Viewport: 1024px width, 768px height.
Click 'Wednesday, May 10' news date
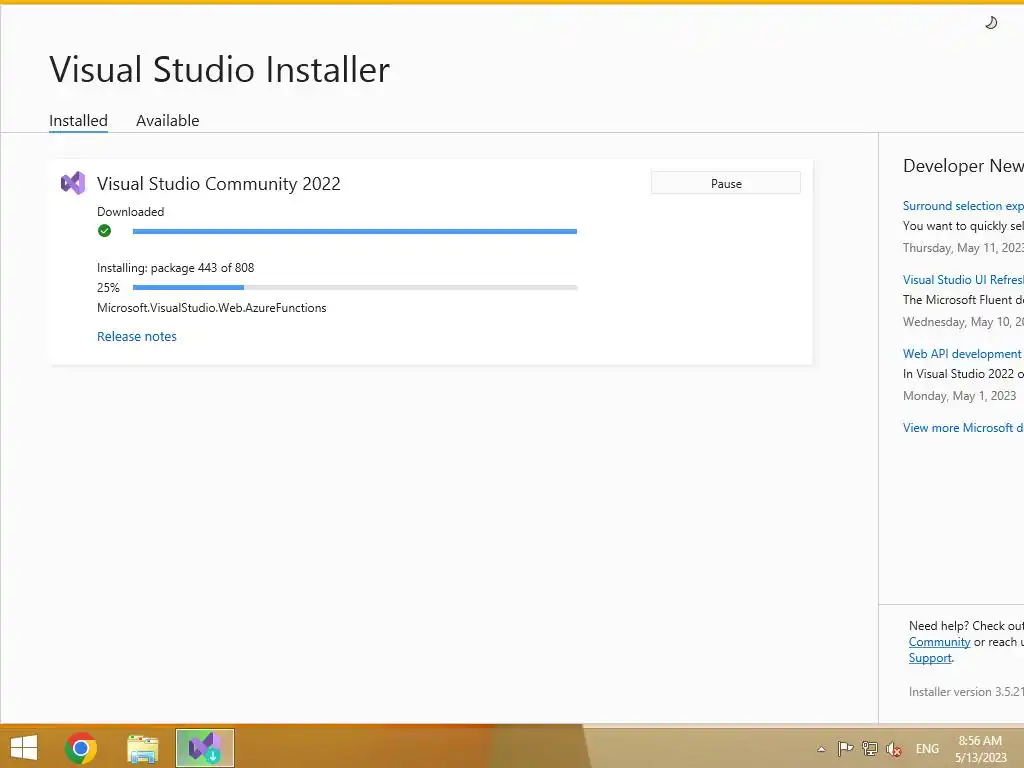[963, 322]
